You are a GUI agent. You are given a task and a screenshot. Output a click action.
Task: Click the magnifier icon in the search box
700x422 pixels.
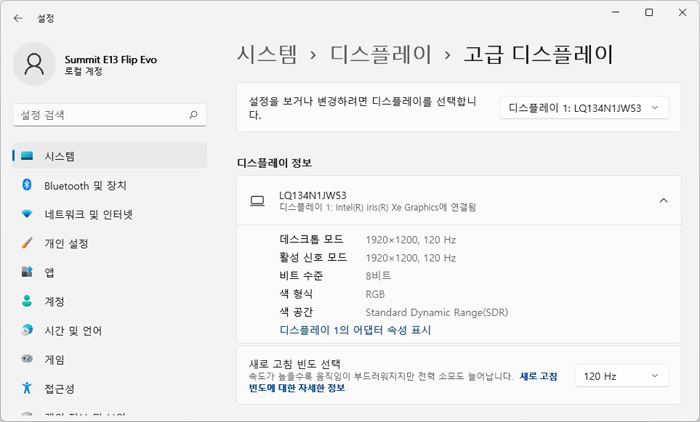[x=193, y=115]
